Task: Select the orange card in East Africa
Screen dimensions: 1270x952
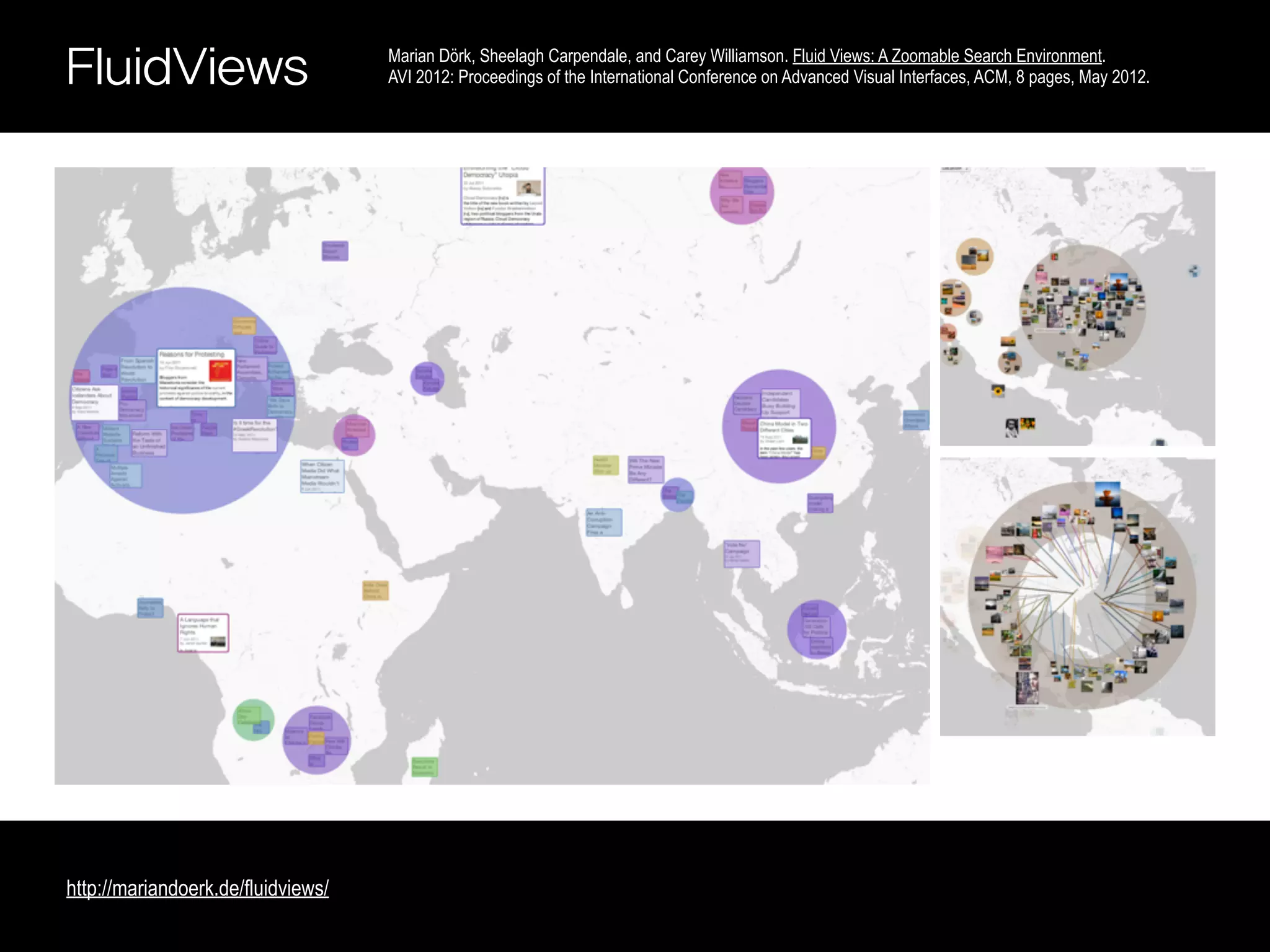Action: point(375,590)
